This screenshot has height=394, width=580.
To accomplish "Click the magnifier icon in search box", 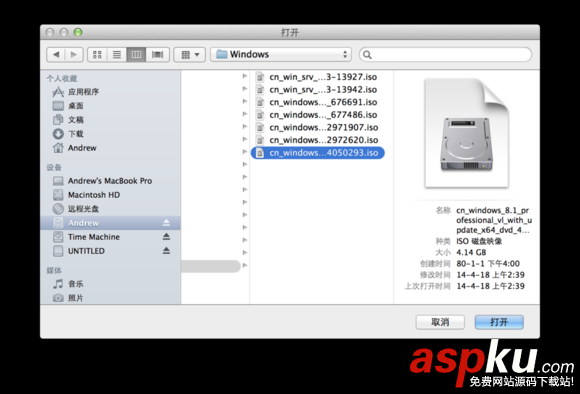I will (x=367, y=55).
